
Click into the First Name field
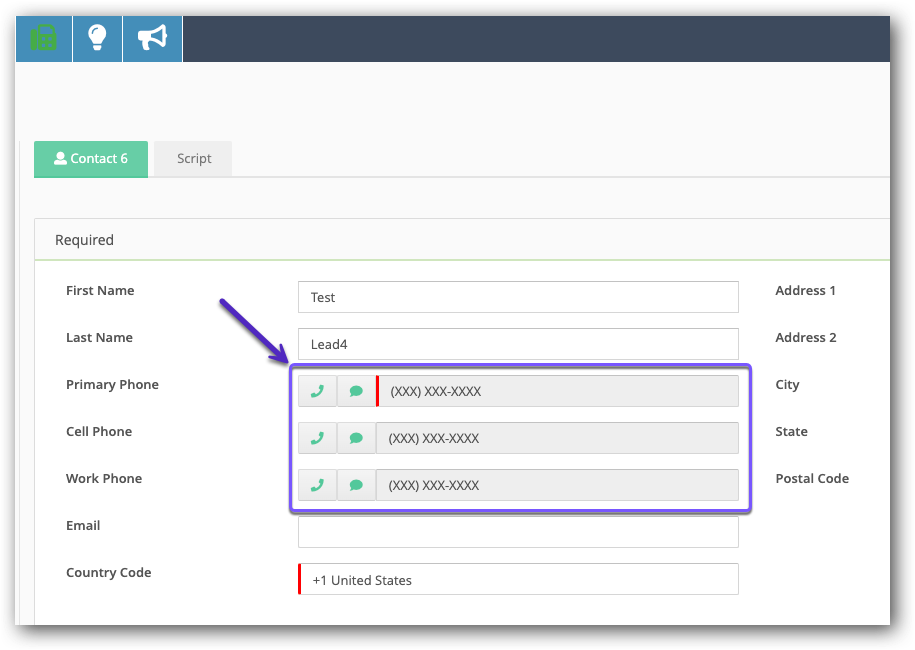tap(518, 297)
